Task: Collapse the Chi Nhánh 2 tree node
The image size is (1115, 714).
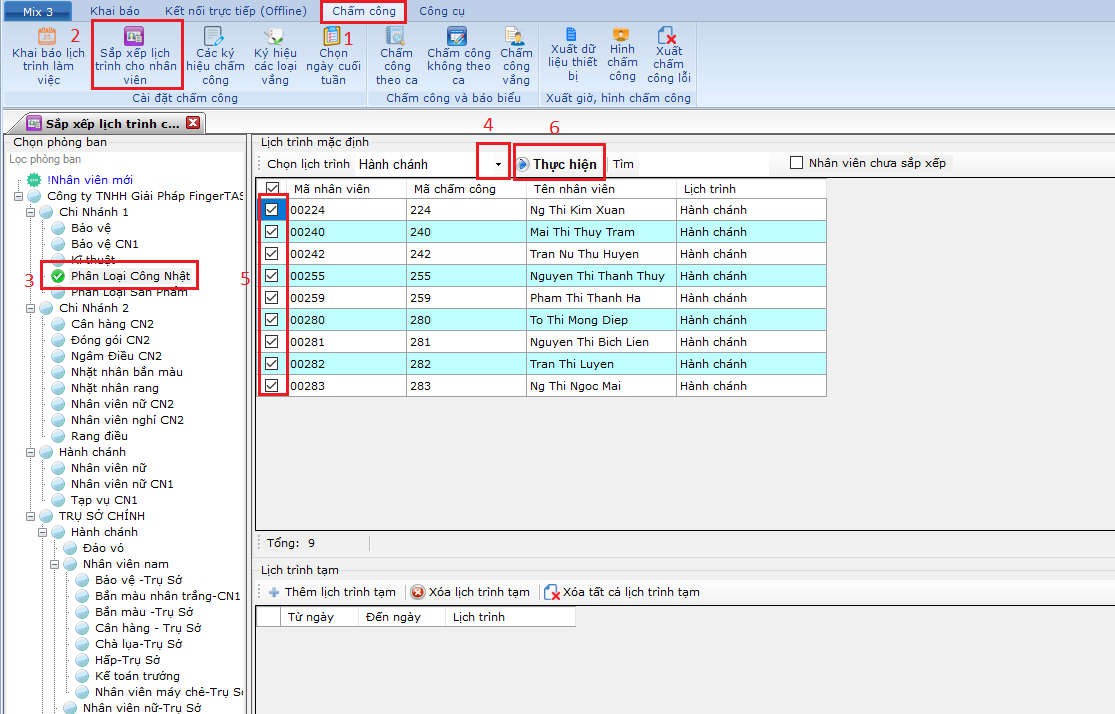Action: (32, 308)
